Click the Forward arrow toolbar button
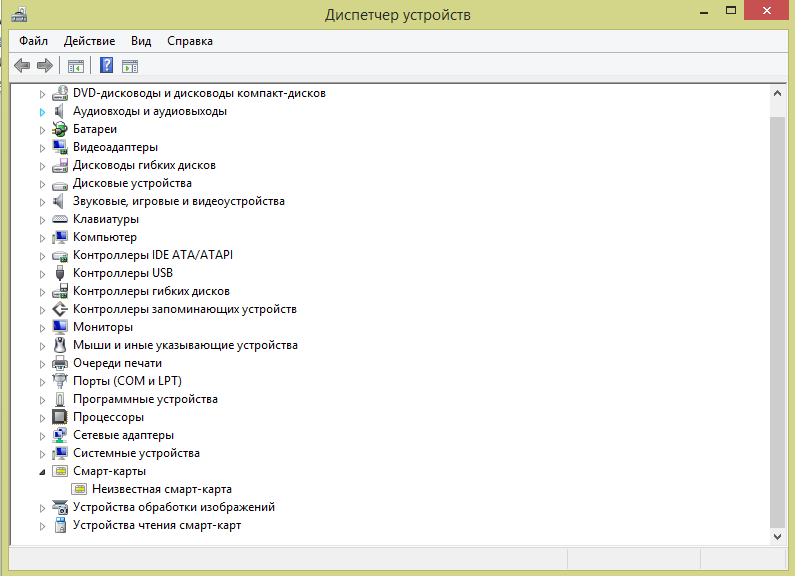The height and width of the screenshot is (576, 795). (45, 65)
